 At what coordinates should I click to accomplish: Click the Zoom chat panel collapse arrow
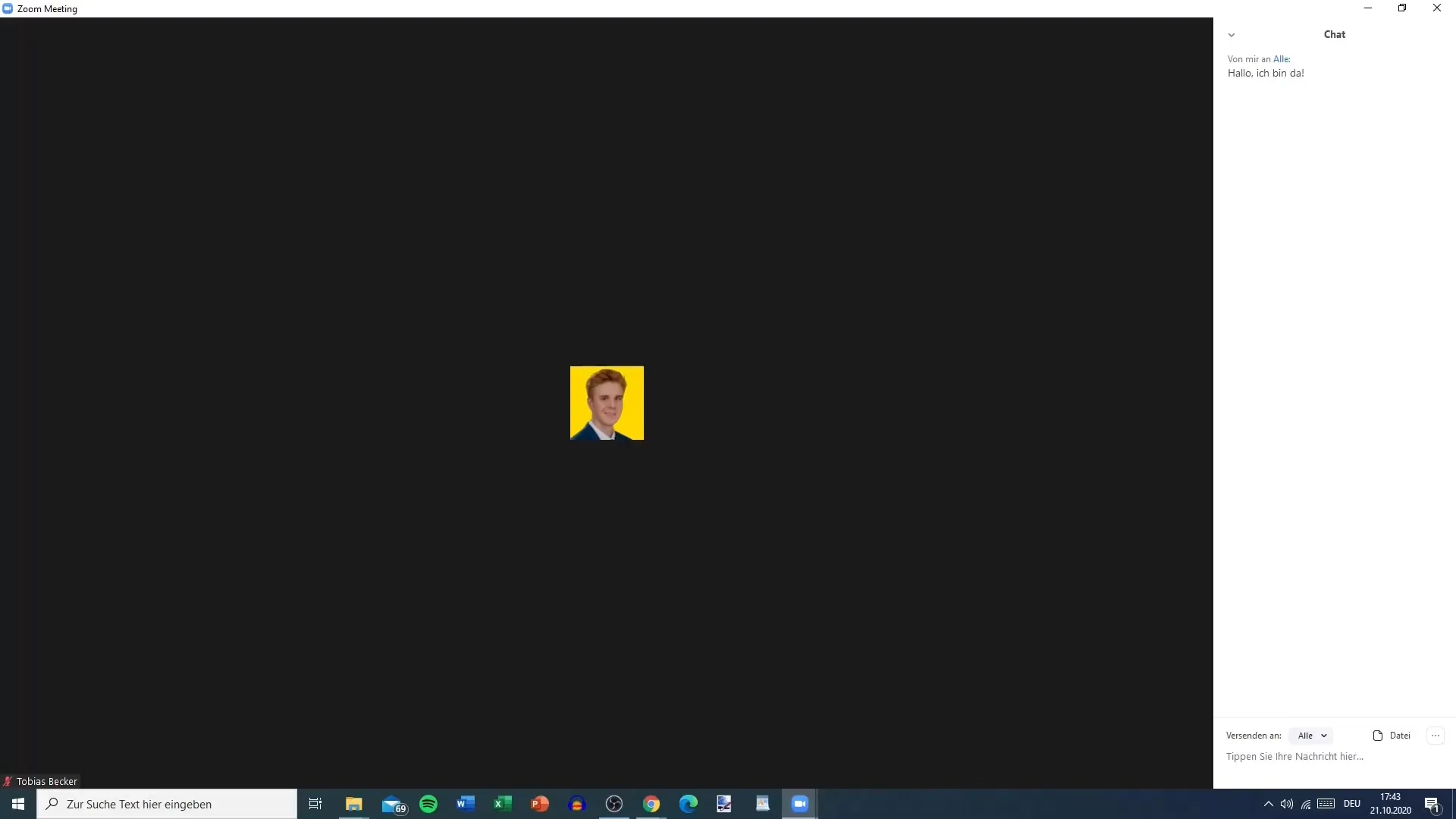tap(1231, 35)
